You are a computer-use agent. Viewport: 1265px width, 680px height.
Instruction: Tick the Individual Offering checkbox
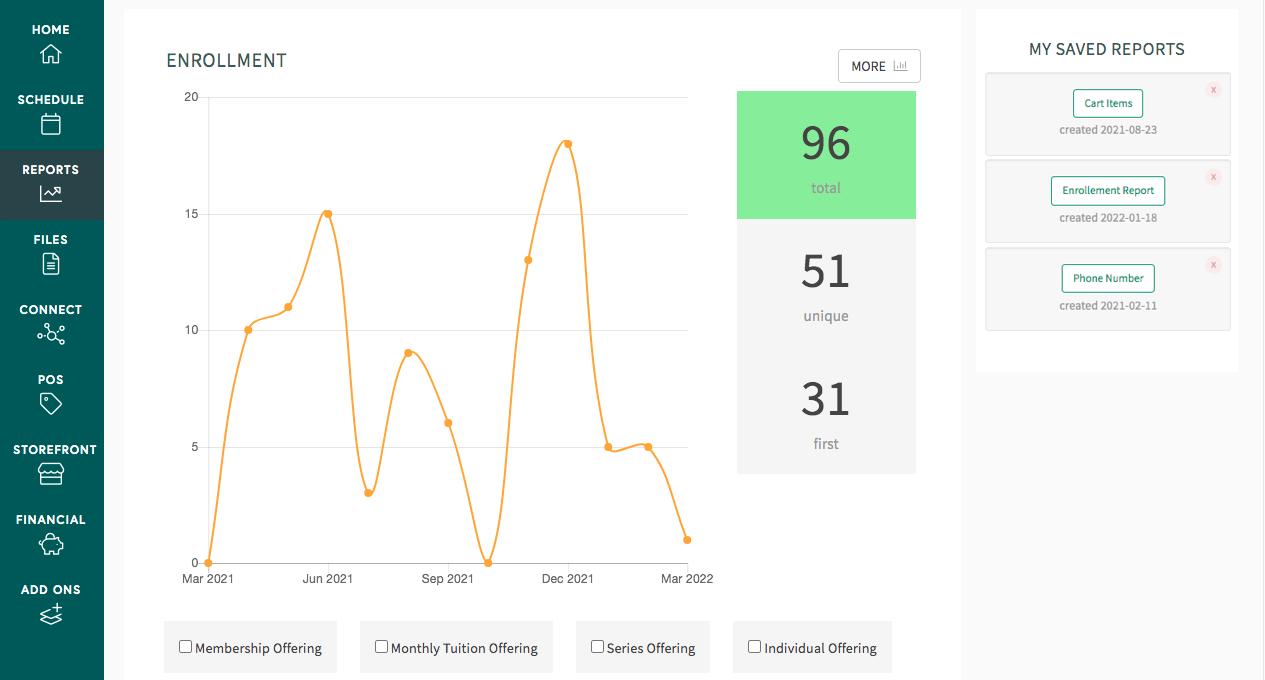click(755, 647)
